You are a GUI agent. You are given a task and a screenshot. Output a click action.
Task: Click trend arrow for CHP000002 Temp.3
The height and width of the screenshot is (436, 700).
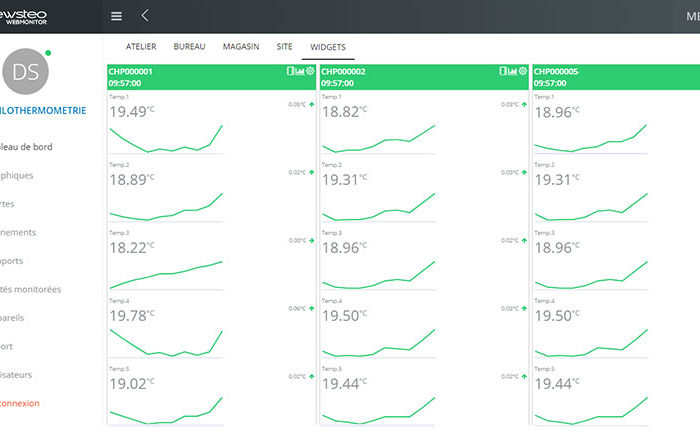[x=524, y=241]
